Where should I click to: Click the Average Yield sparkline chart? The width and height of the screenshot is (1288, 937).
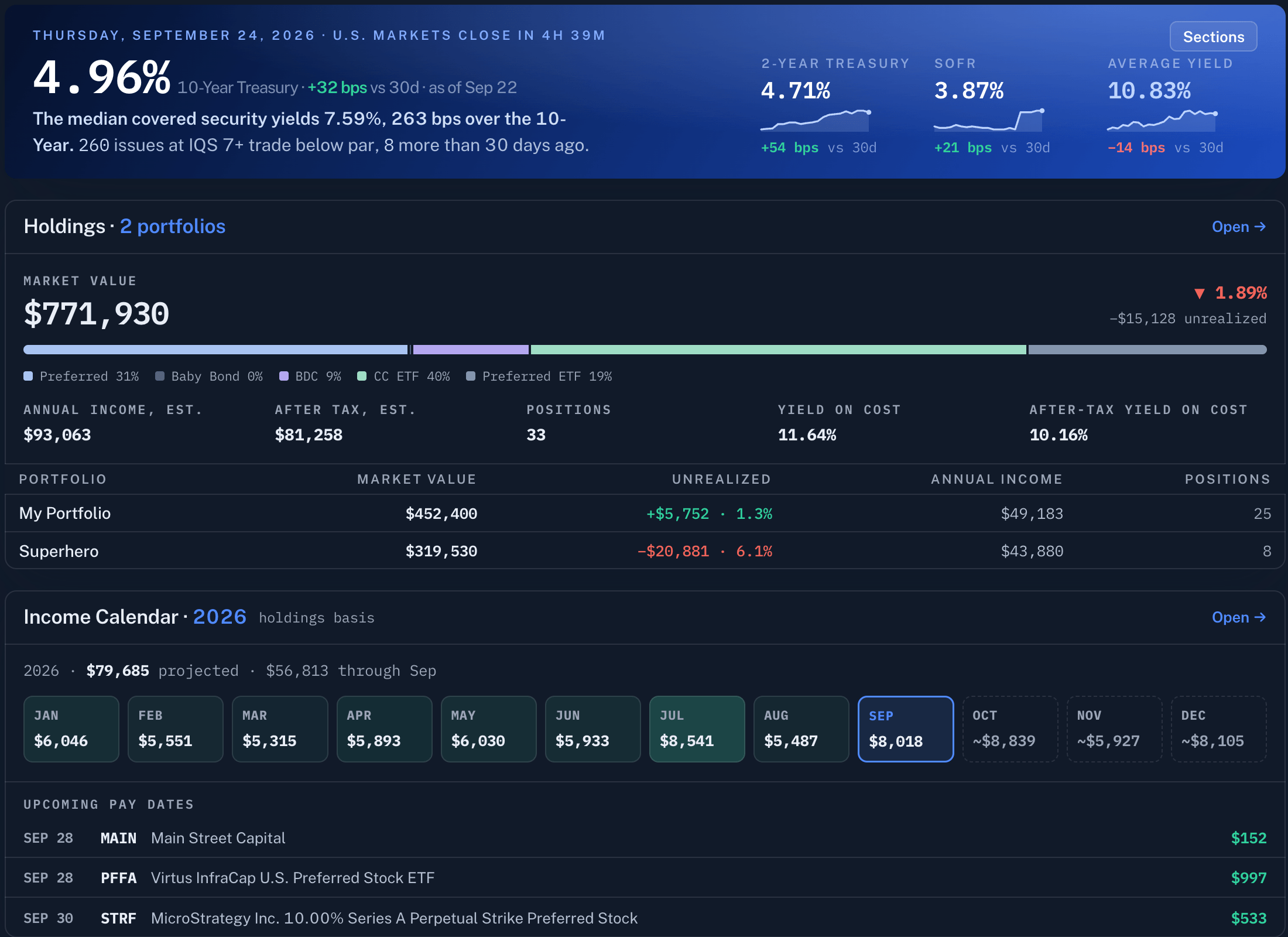pyautogui.click(x=1163, y=120)
